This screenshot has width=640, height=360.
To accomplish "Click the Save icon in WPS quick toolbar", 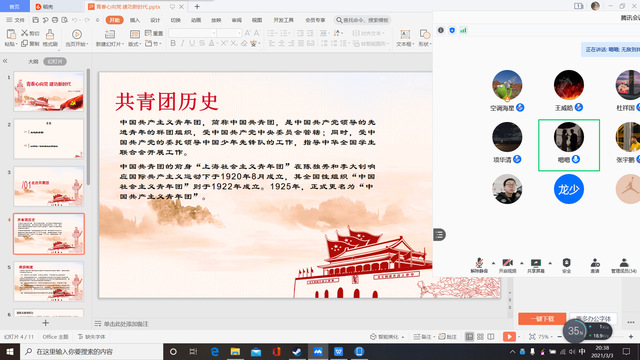I will click(36, 20).
